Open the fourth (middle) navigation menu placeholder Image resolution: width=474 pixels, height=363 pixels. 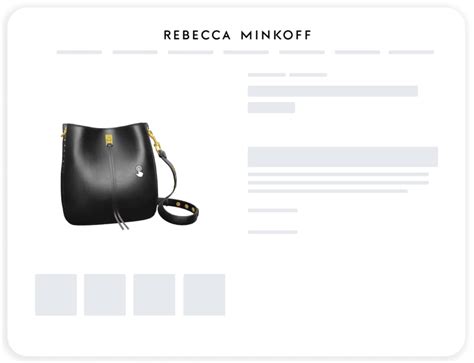point(246,52)
